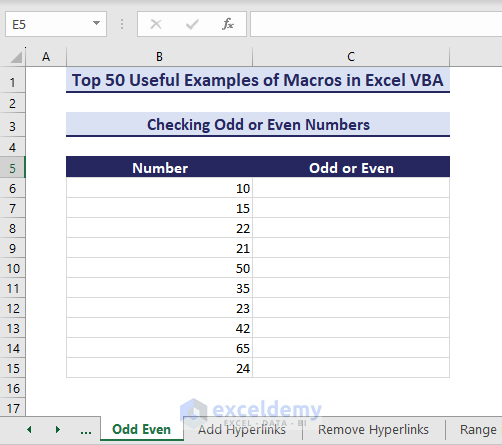The width and height of the screenshot is (502, 445).
Task: Select the 'Checking Odd or Even Numbers' cell
Action: pyautogui.click(x=258, y=125)
